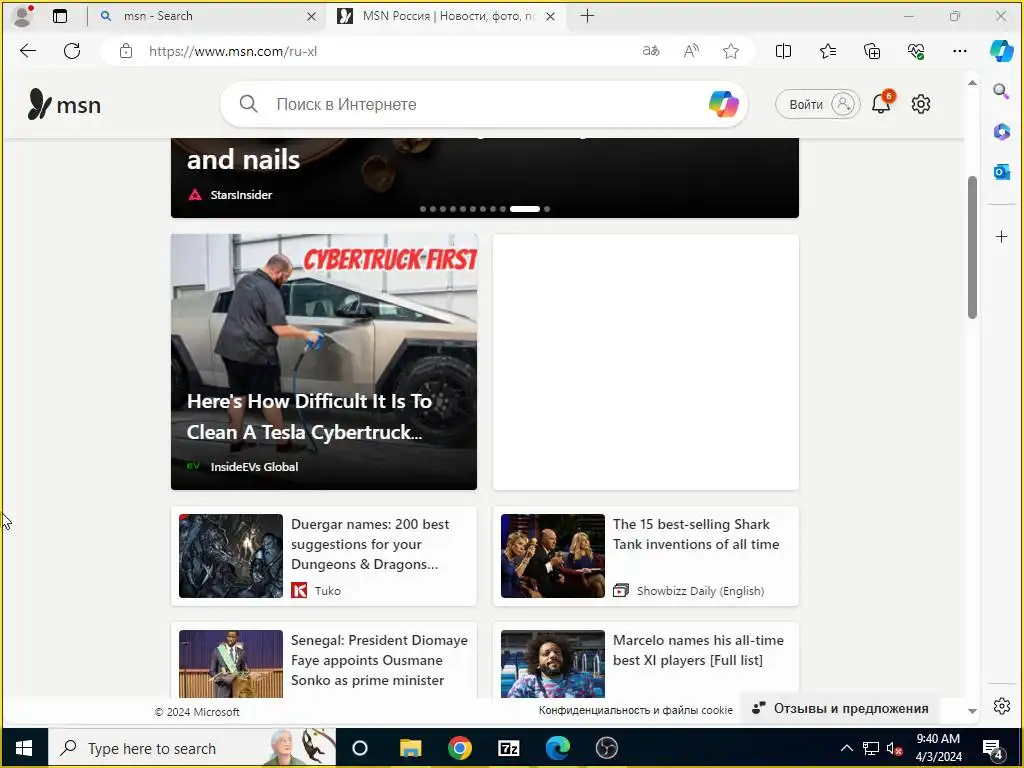The width and height of the screenshot is (1024, 768).
Task: Click the StarsInsider source label
Action: tap(241, 195)
